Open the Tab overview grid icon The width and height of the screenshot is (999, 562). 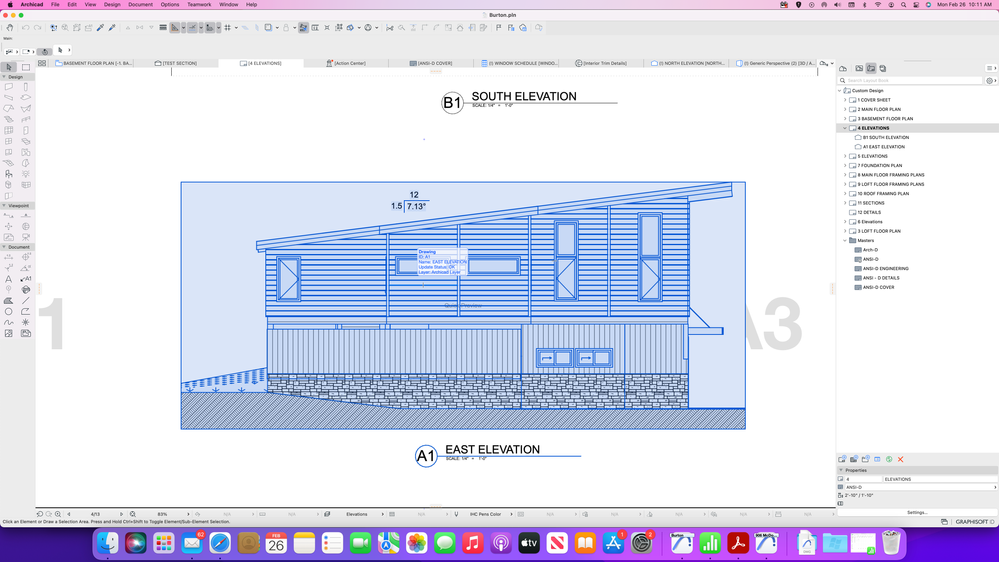pyautogui.click(x=42, y=63)
